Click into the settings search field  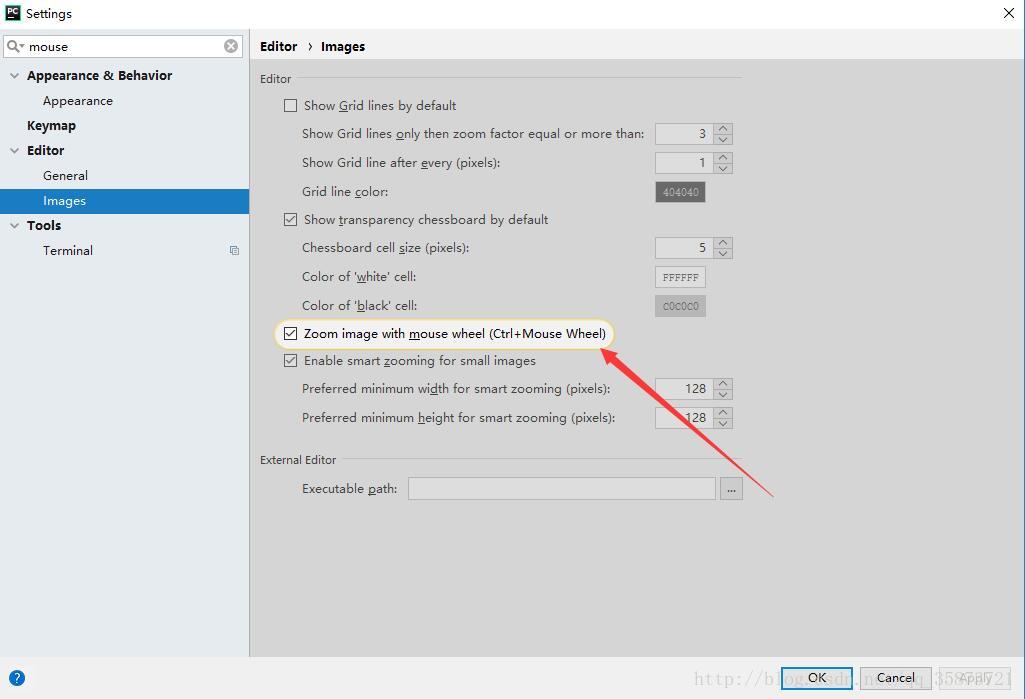(124, 46)
